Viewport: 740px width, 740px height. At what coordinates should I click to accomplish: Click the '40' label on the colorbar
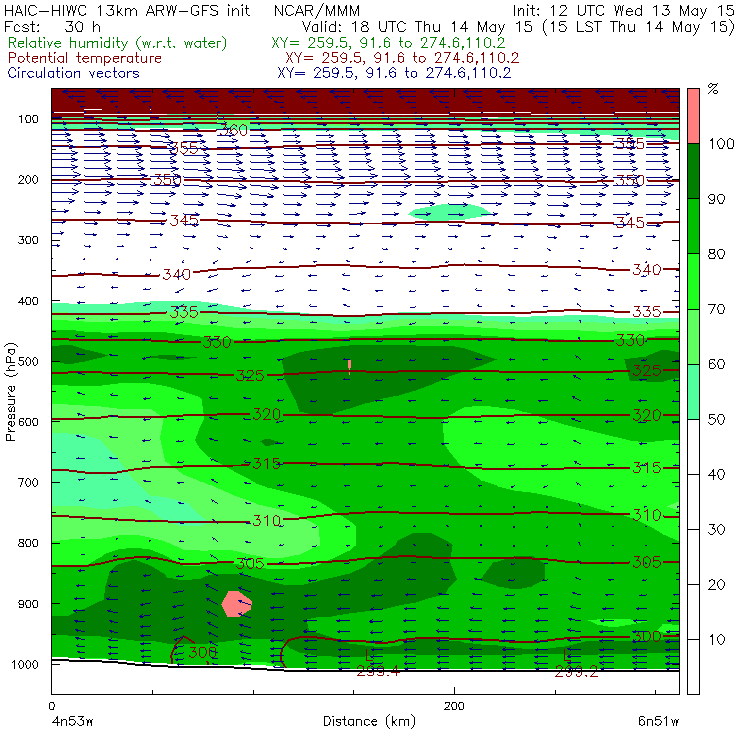[x=716, y=474]
